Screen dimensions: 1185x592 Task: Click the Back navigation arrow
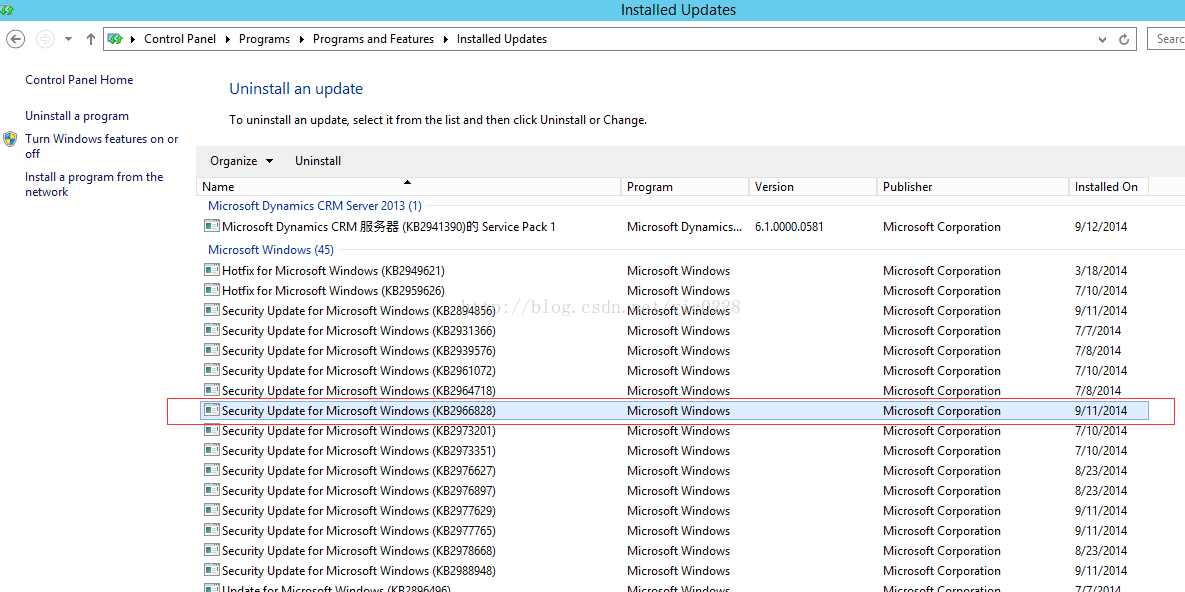[16, 39]
